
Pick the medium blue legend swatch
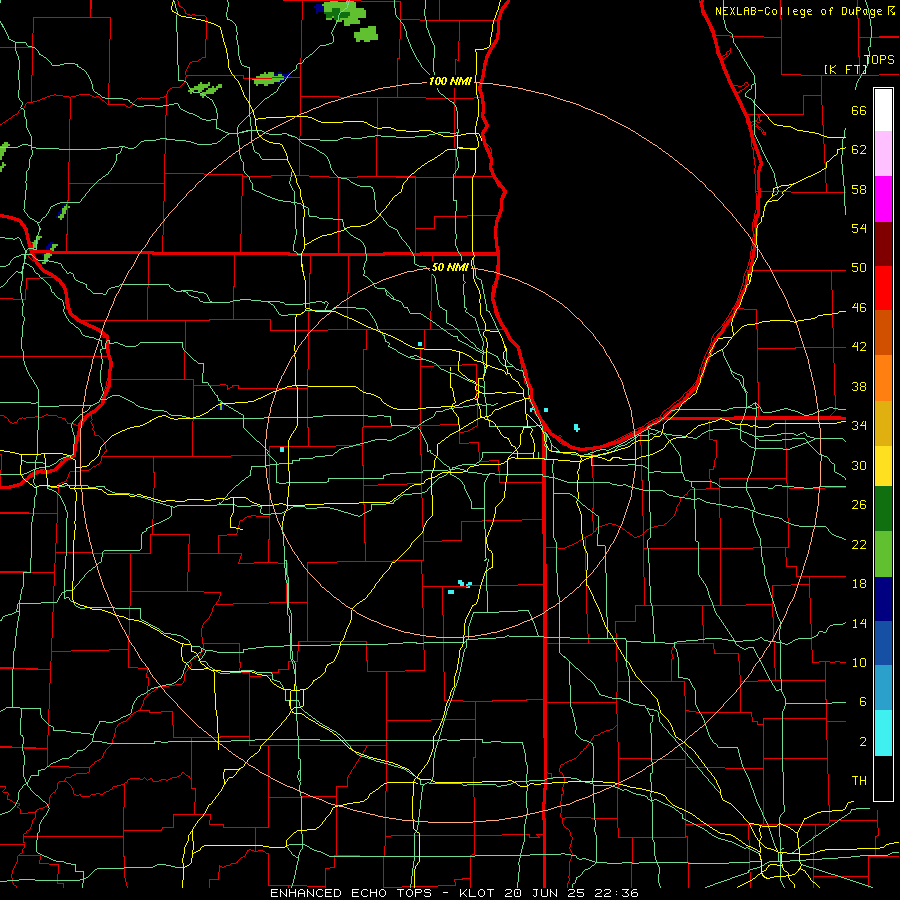coord(883,643)
